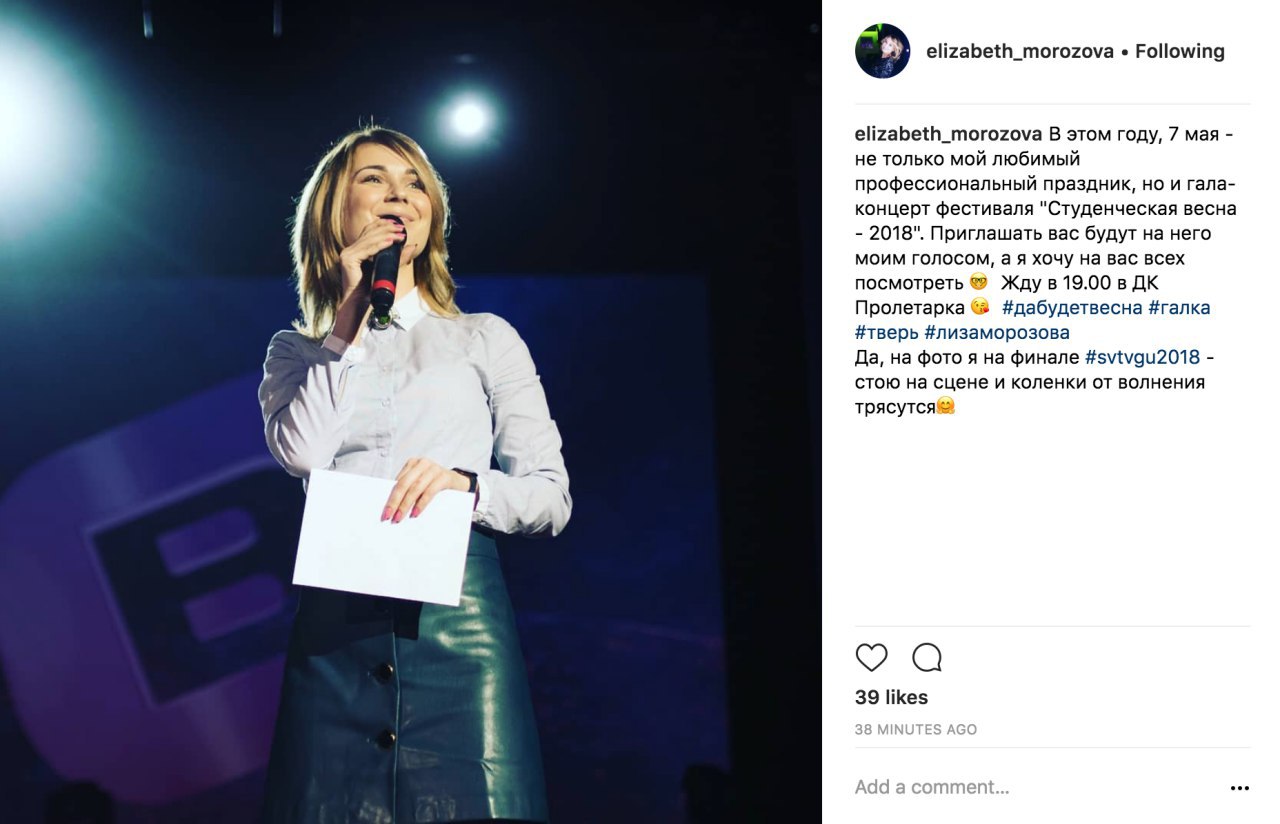Click the white paper held in photo
The width and height of the screenshot is (1280, 824).
[383, 538]
